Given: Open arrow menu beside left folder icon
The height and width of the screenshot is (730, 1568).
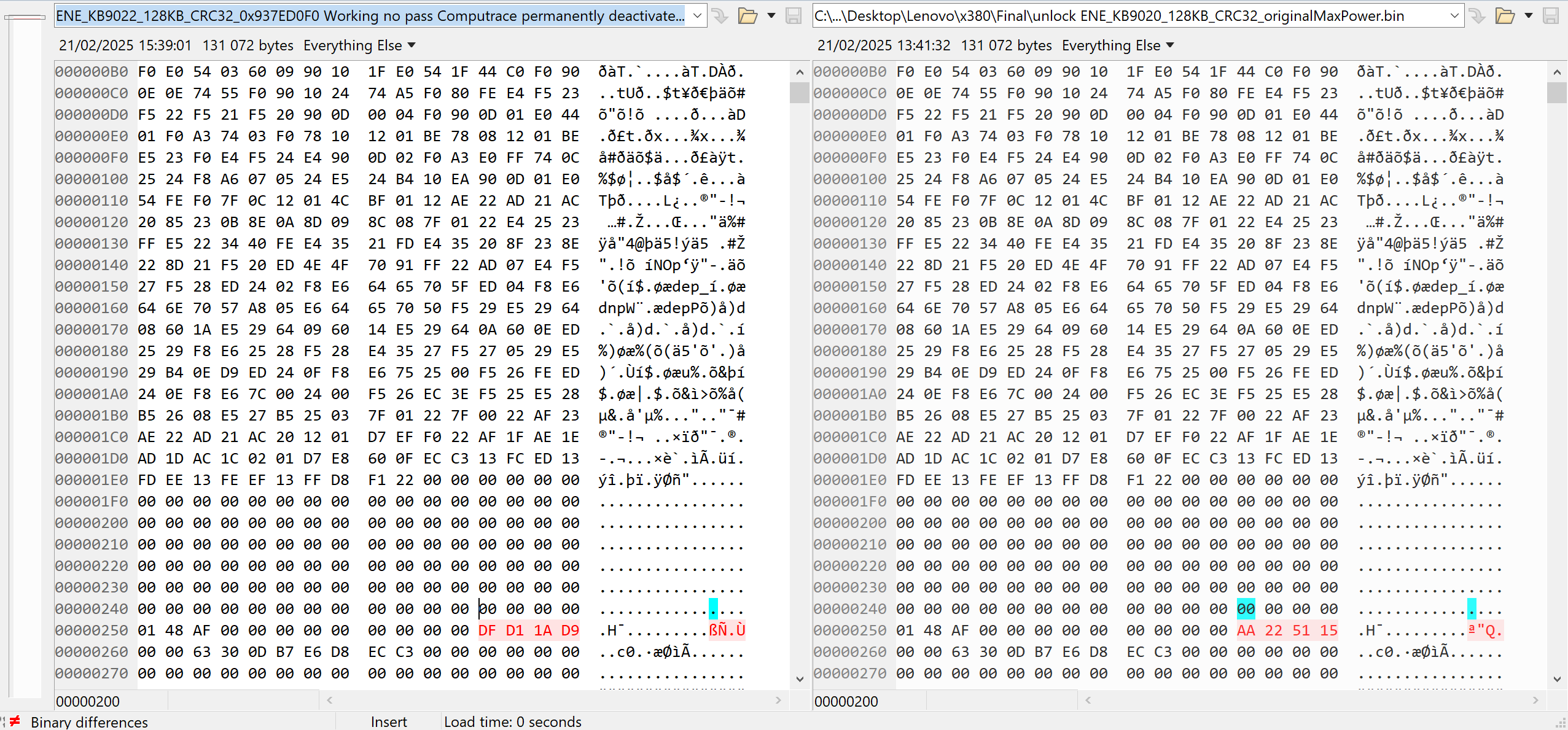Looking at the screenshot, I should point(771,15).
